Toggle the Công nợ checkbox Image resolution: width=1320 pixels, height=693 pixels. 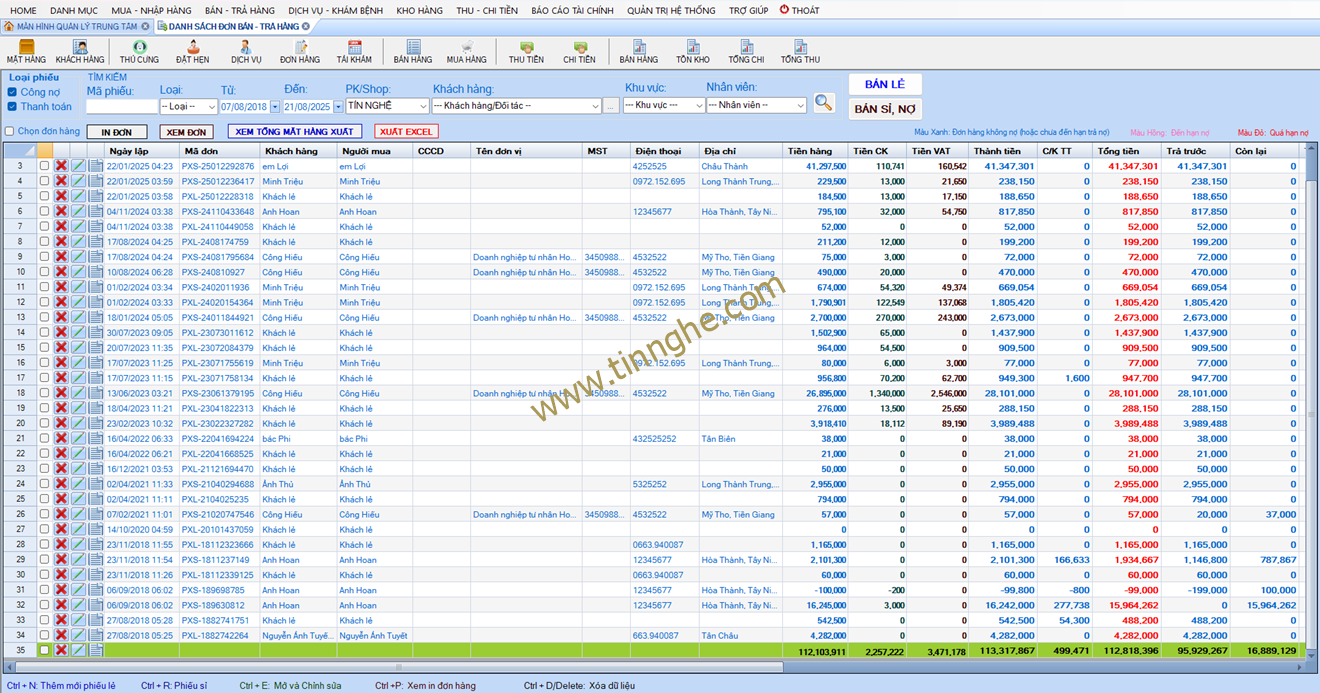point(12,92)
